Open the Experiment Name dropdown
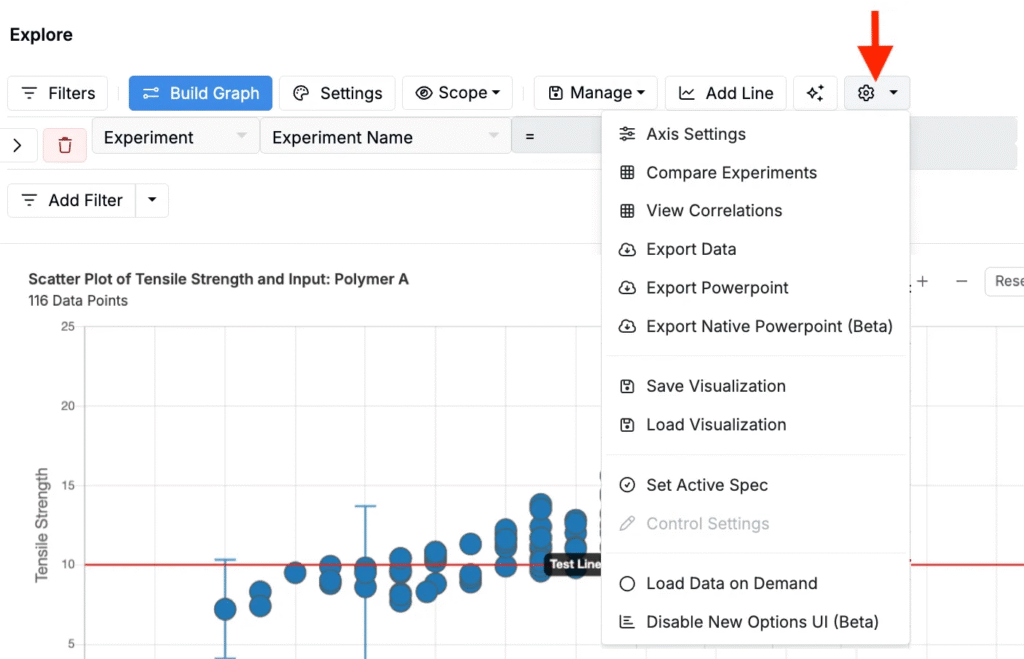The image size is (1024, 659). tap(384, 137)
